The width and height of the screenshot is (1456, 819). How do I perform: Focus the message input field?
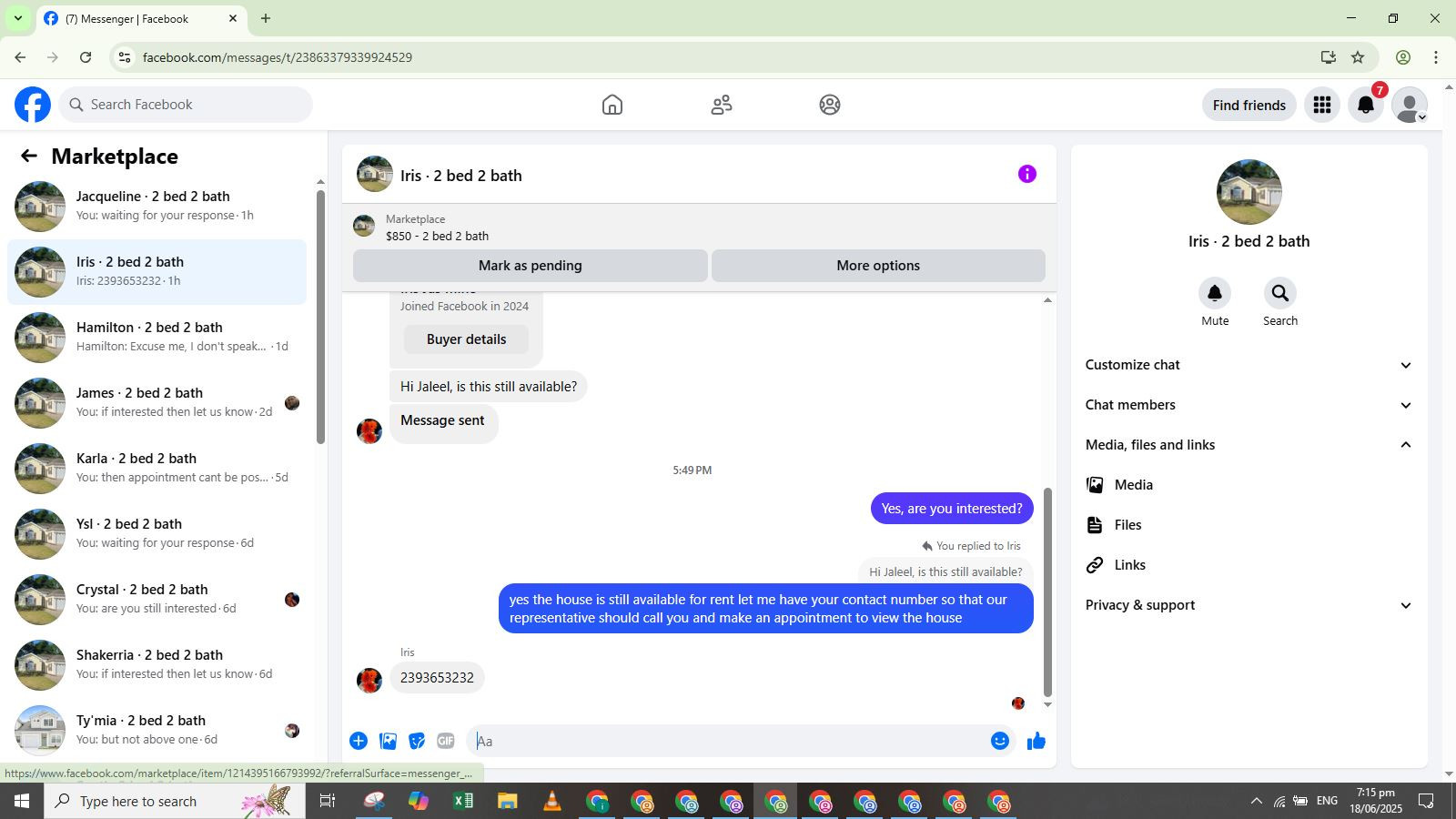(x=726, y=741)
